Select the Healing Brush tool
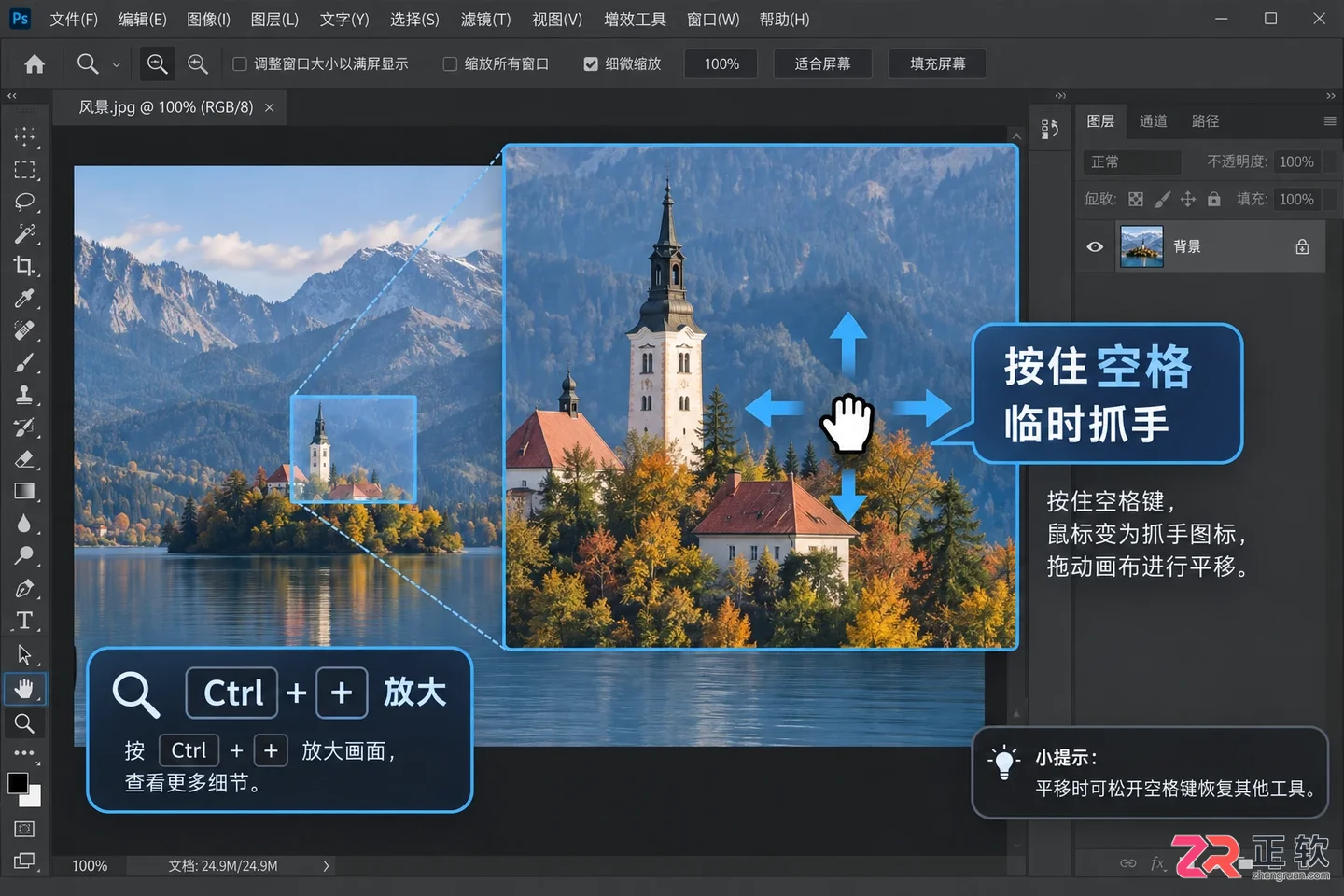The width and height of the screenshot is (1344, 896). (24, 330)
